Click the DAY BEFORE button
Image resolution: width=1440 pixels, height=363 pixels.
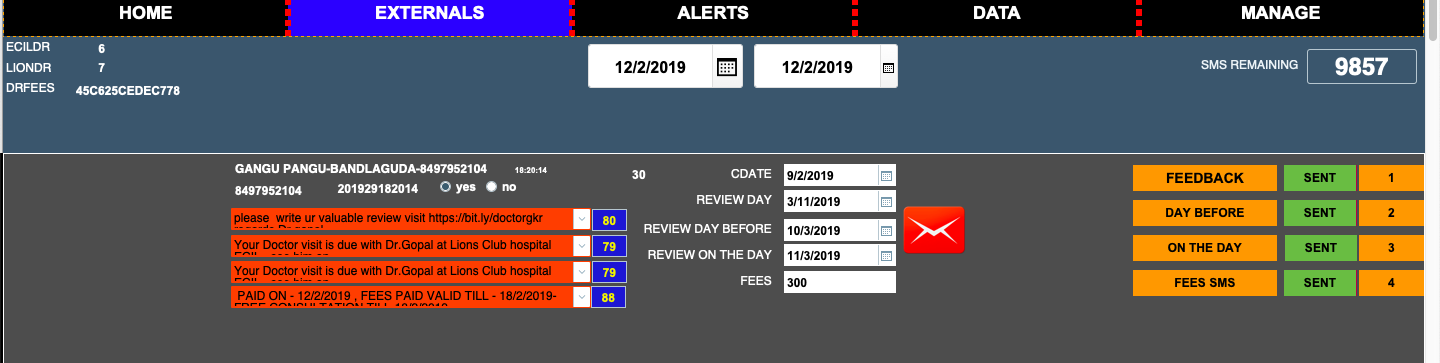click(x=1205, y=213)
